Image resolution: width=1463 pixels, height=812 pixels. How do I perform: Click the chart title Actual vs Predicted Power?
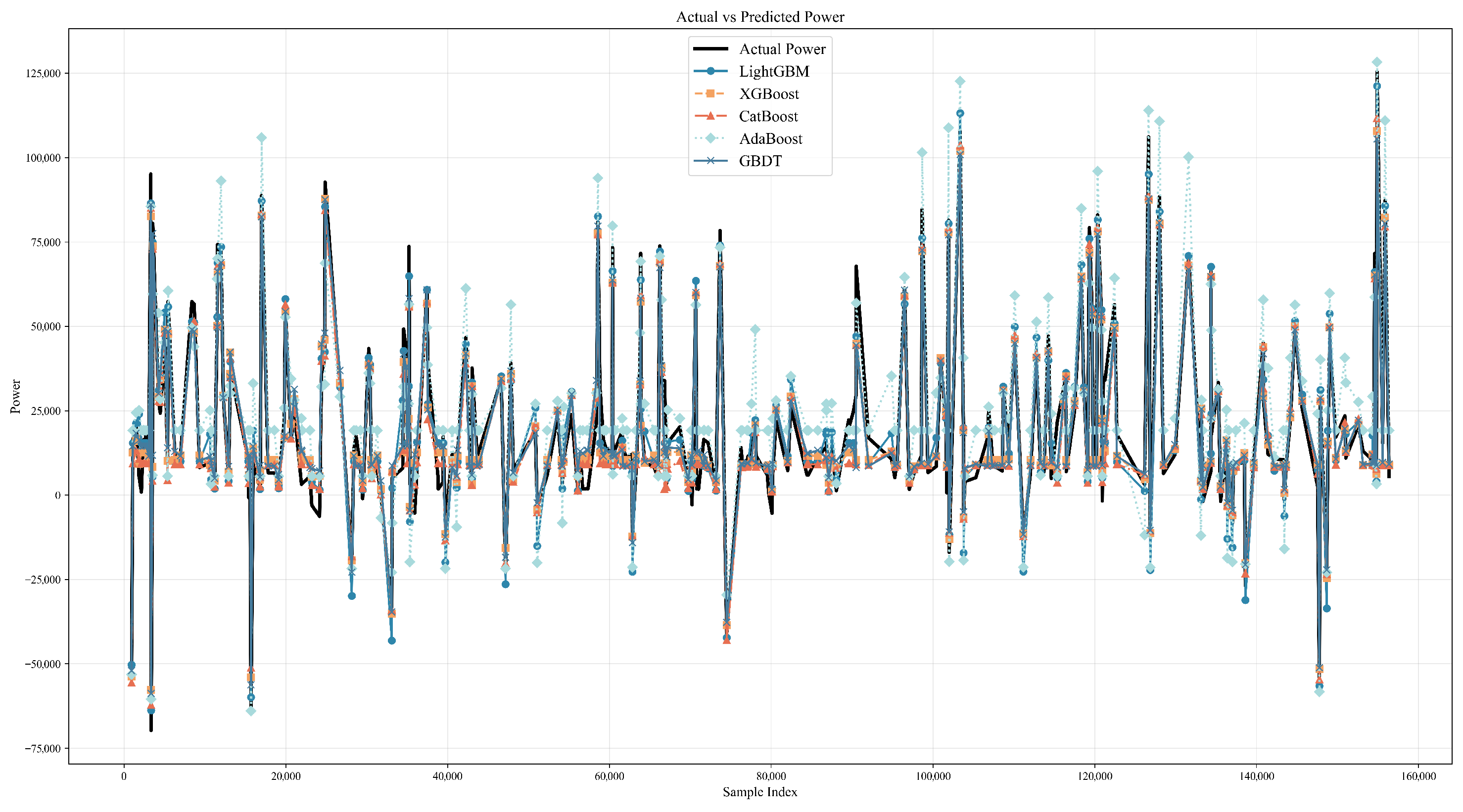pos(760,17)
